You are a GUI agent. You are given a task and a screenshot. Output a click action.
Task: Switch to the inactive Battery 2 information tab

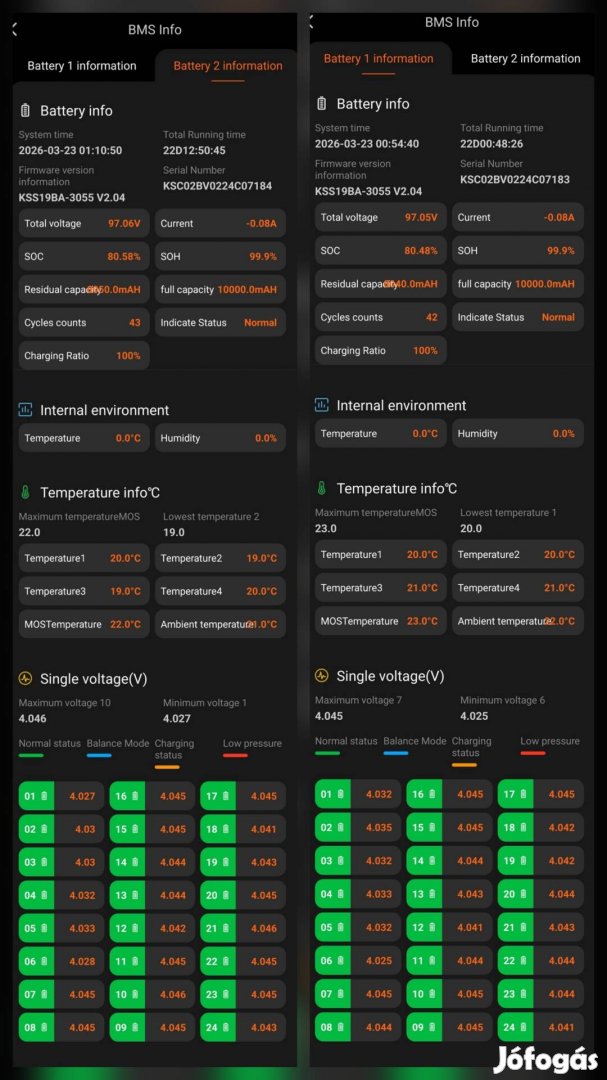click(525, 59)
